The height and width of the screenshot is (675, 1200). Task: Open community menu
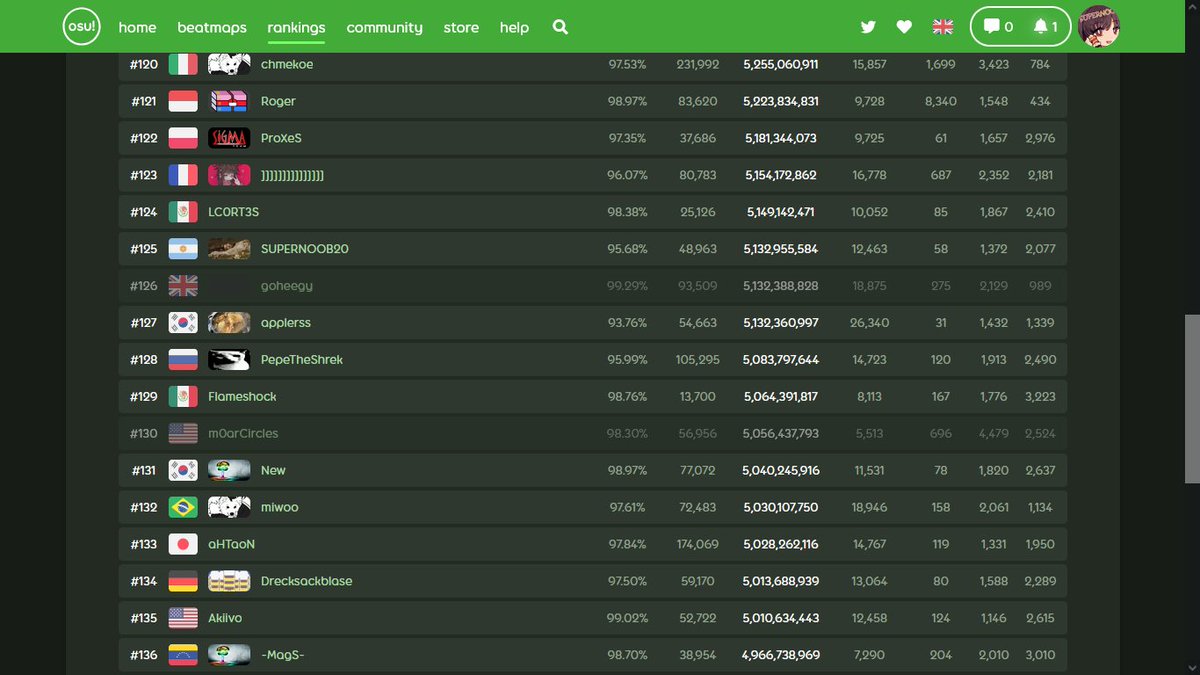384,28
